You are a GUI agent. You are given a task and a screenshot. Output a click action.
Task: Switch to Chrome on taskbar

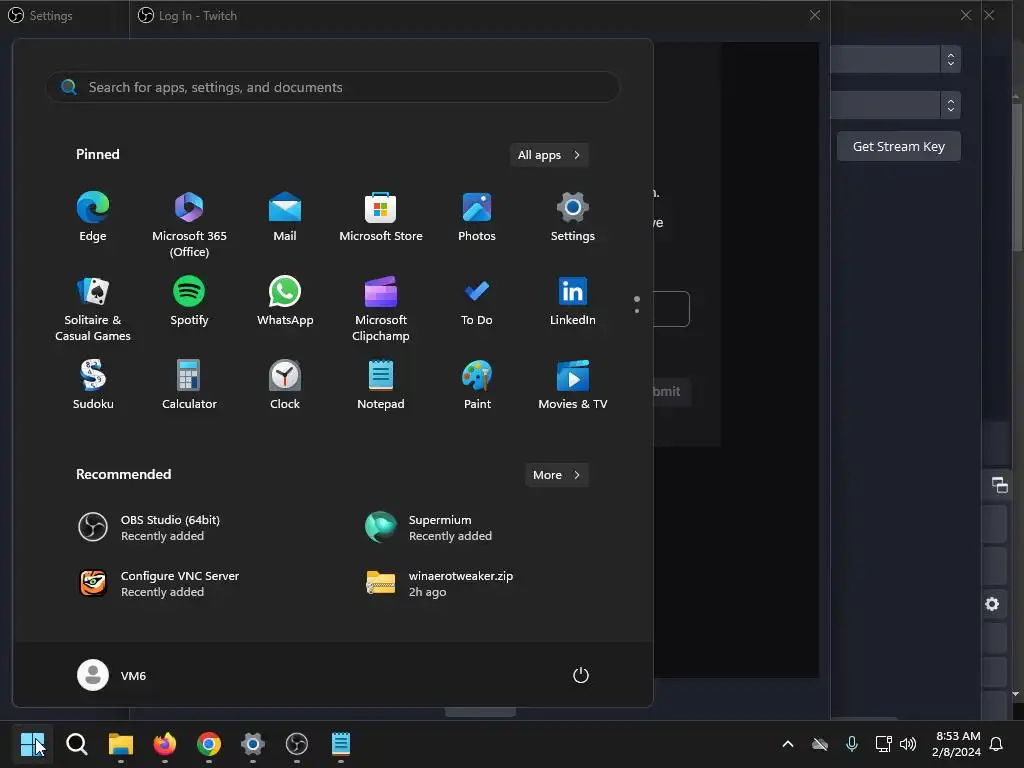click(209, 744)
